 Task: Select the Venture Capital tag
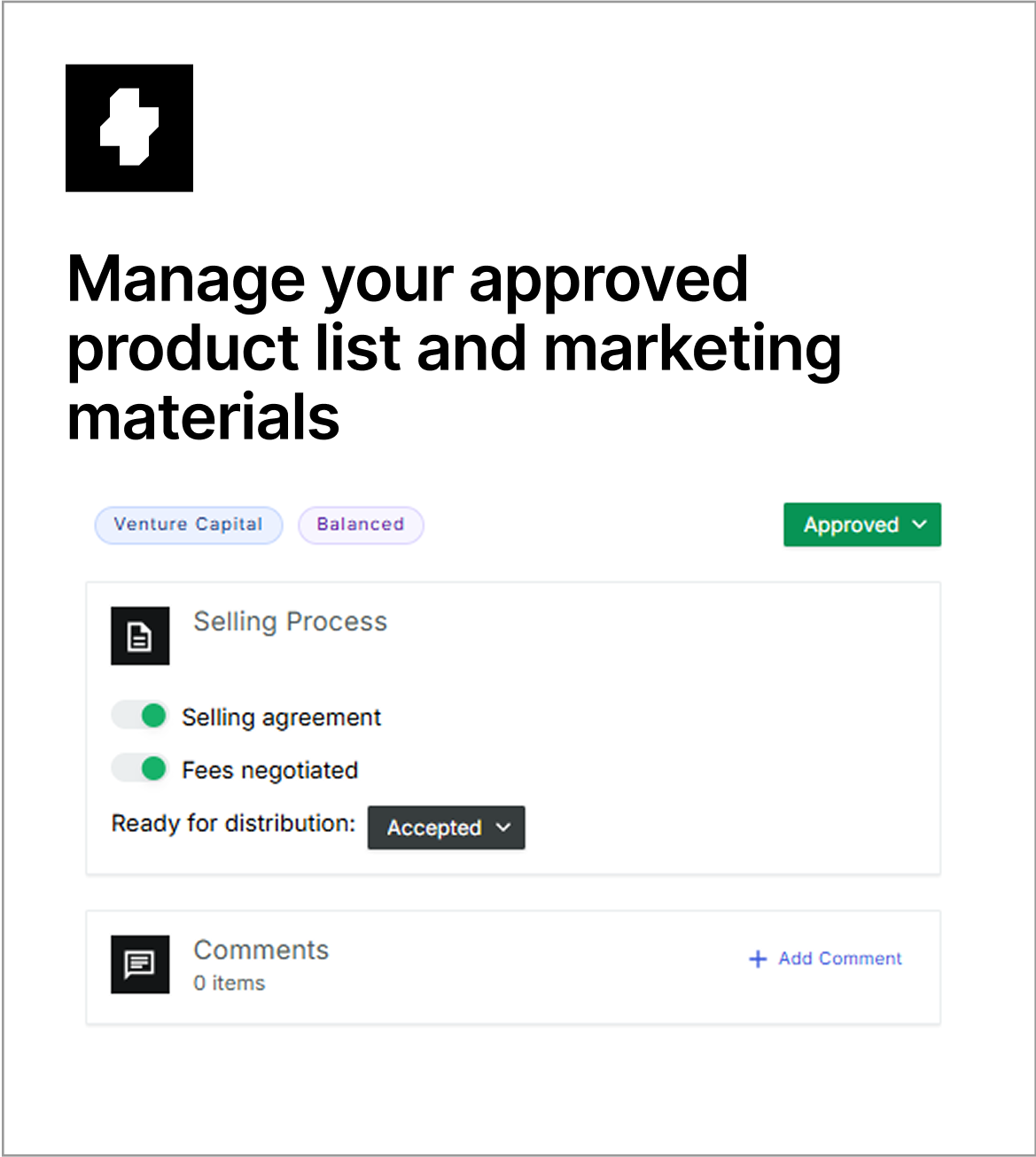tap(189, 524)
